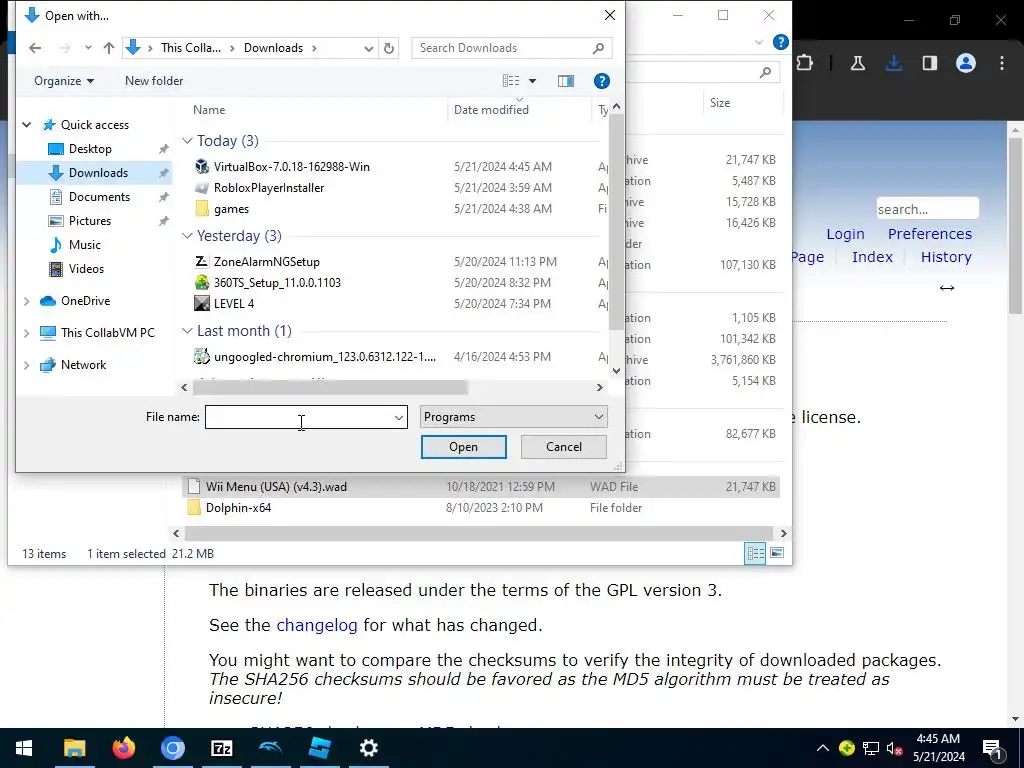Select Dolphin-x64 folder in Explorer window
The width and height of the screenshot is (1024, 768).
click(238, 507)
